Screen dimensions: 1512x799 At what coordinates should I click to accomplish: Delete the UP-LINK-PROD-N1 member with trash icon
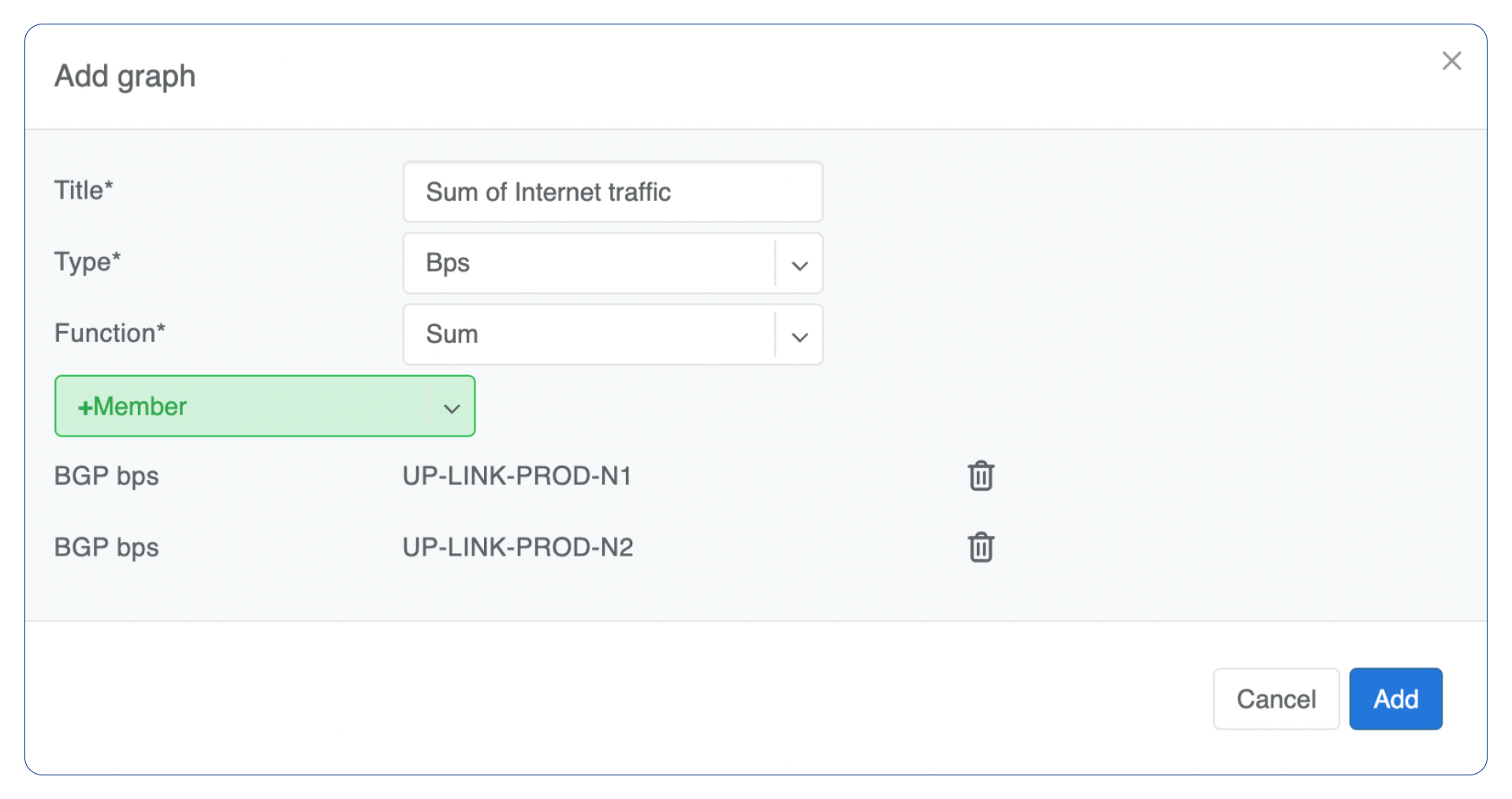coord(981,476)
